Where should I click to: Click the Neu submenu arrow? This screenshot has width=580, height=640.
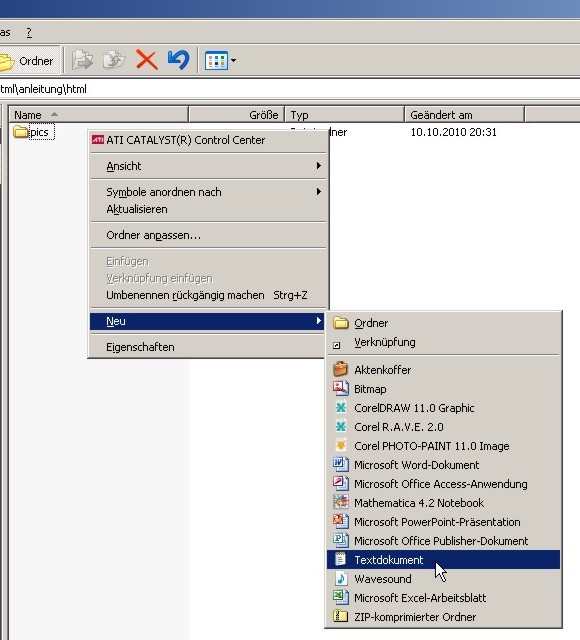pyautogui.click(x=319, y=321)
